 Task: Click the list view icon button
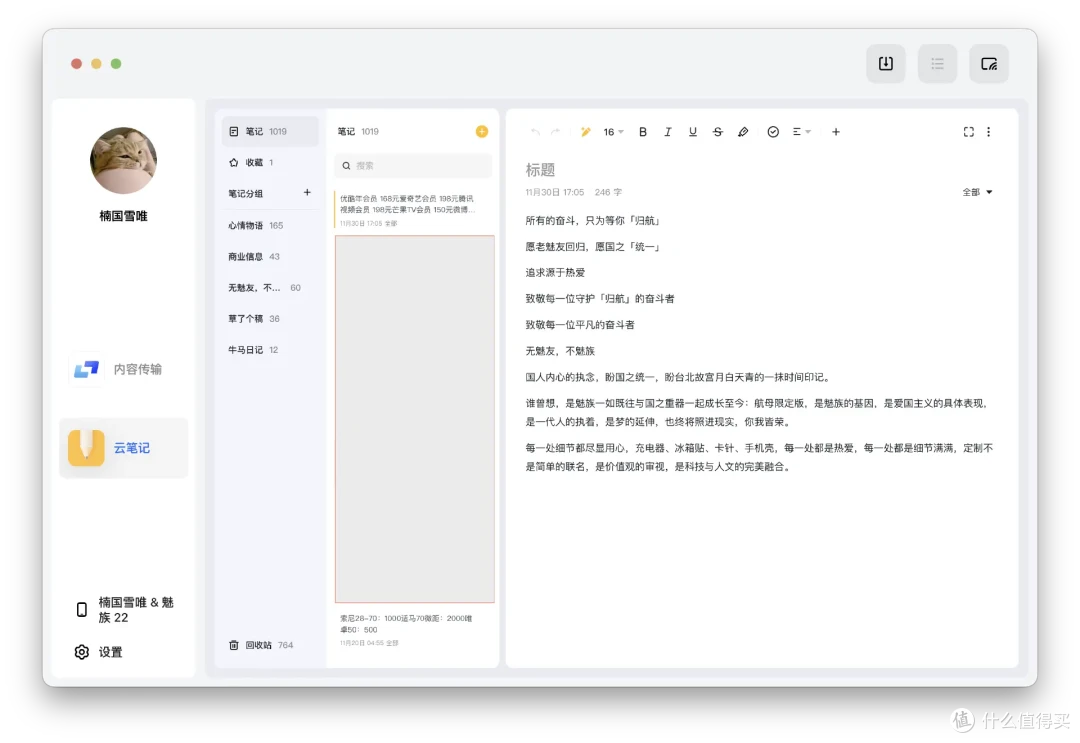937,63
